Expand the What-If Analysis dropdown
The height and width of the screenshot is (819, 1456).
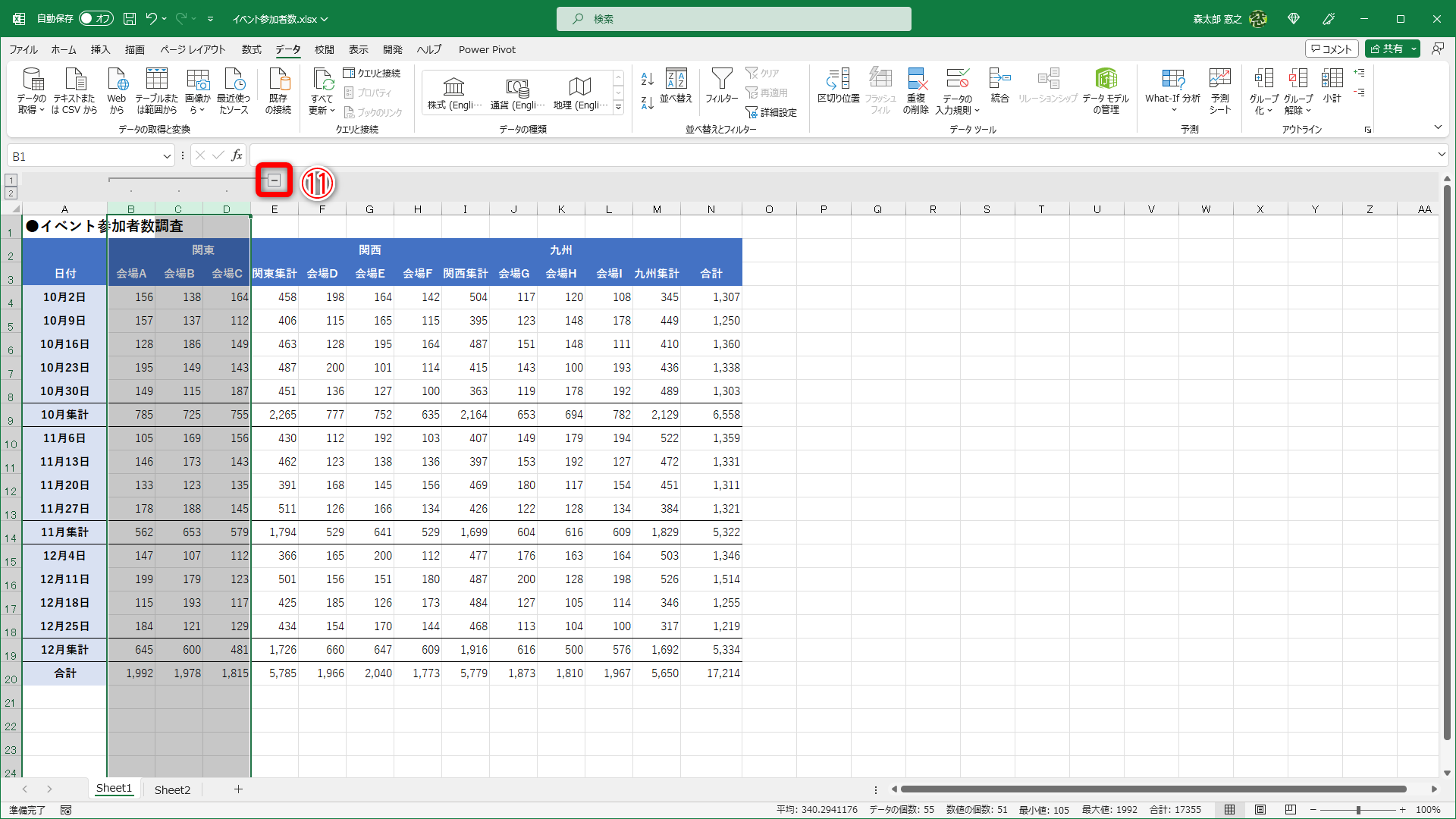tap(1173, 110)
